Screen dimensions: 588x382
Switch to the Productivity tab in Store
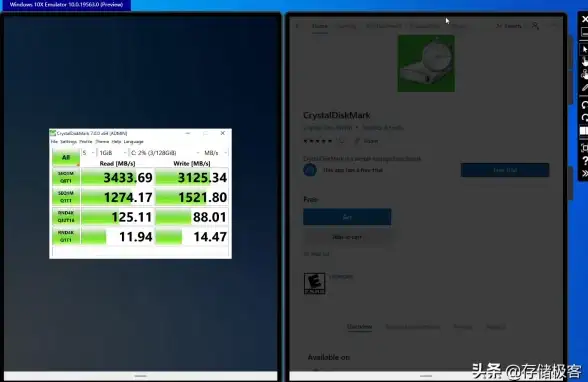[x=425, y=26]
